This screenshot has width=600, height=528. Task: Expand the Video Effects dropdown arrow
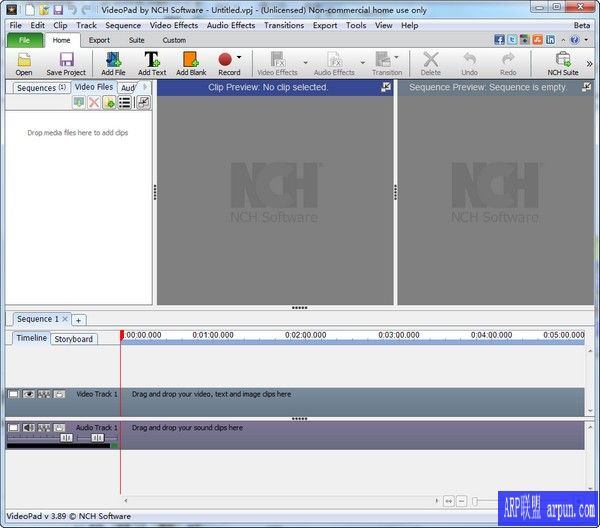pyautogui.click(x=305, y=62)
